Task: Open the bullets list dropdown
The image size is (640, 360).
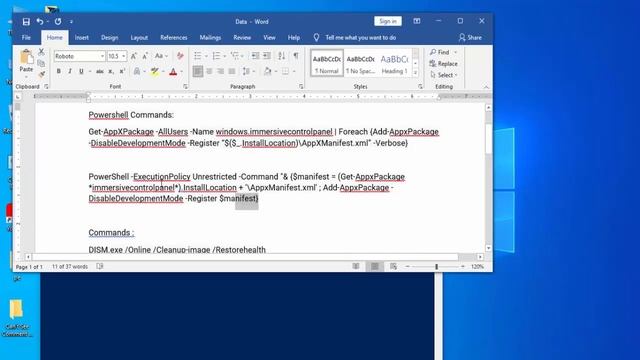Action: tap(206, 56)
